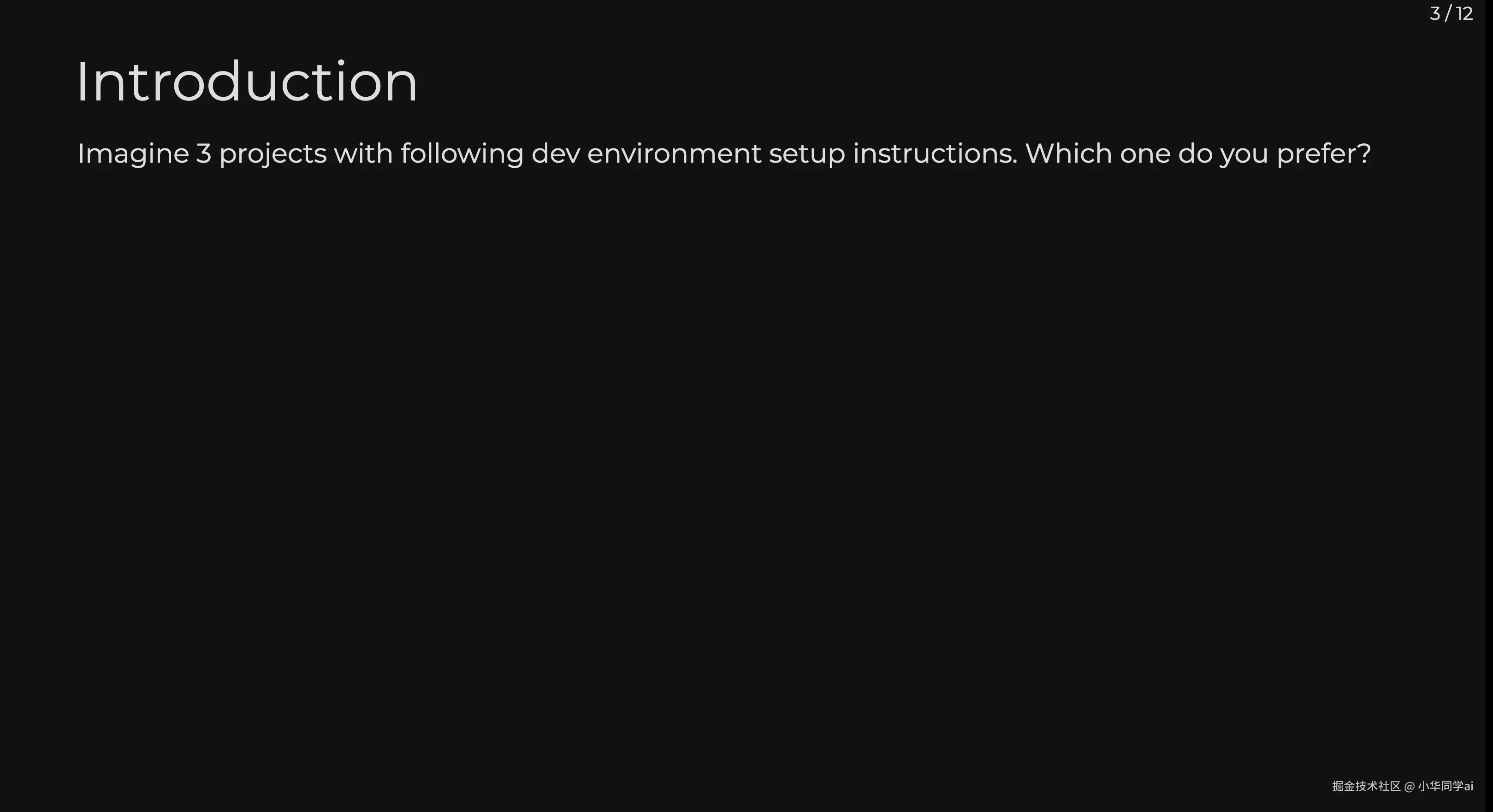Screen dimensions: 1493x812
Task: Click the number 12 in the slide counter
Action: (1464, 13)
